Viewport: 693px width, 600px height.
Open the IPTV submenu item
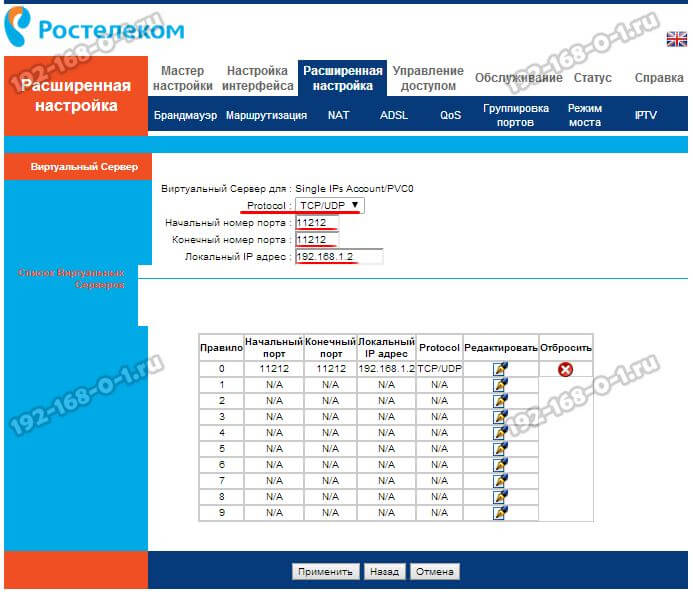click(646, 115)
